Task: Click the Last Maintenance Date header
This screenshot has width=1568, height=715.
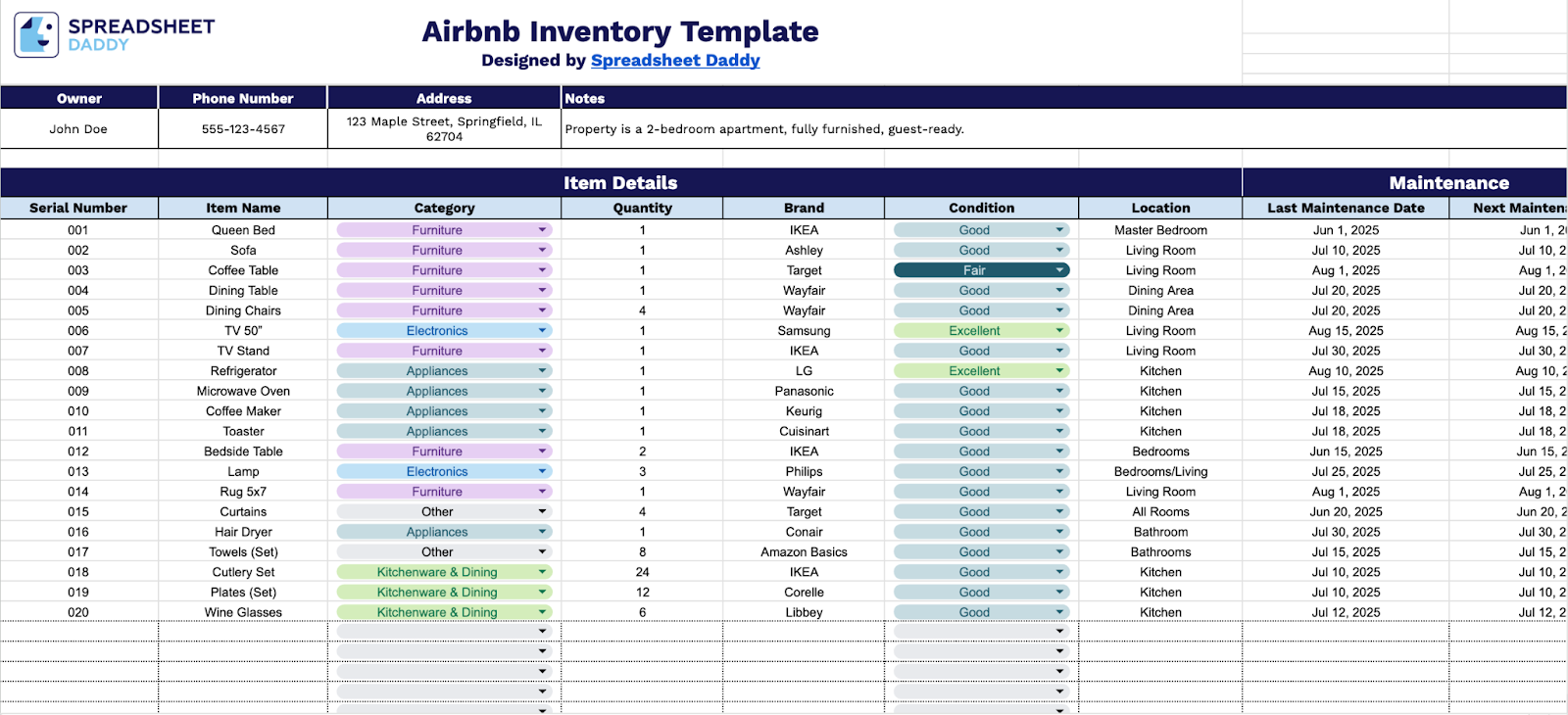Action: tap(1345, 208)
